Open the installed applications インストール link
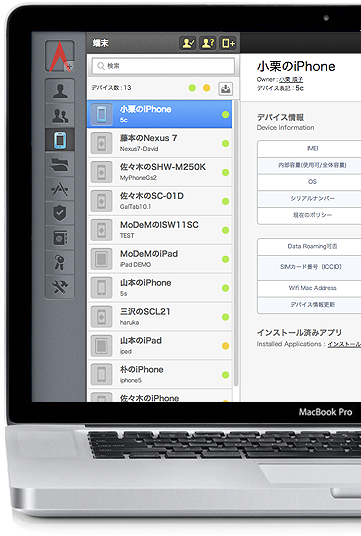 pos(344,344)
